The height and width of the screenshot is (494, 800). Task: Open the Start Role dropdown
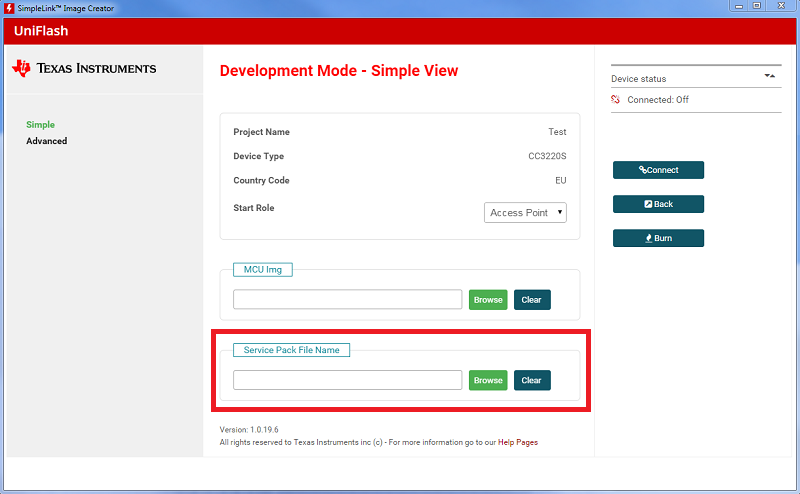click(525, 212)
